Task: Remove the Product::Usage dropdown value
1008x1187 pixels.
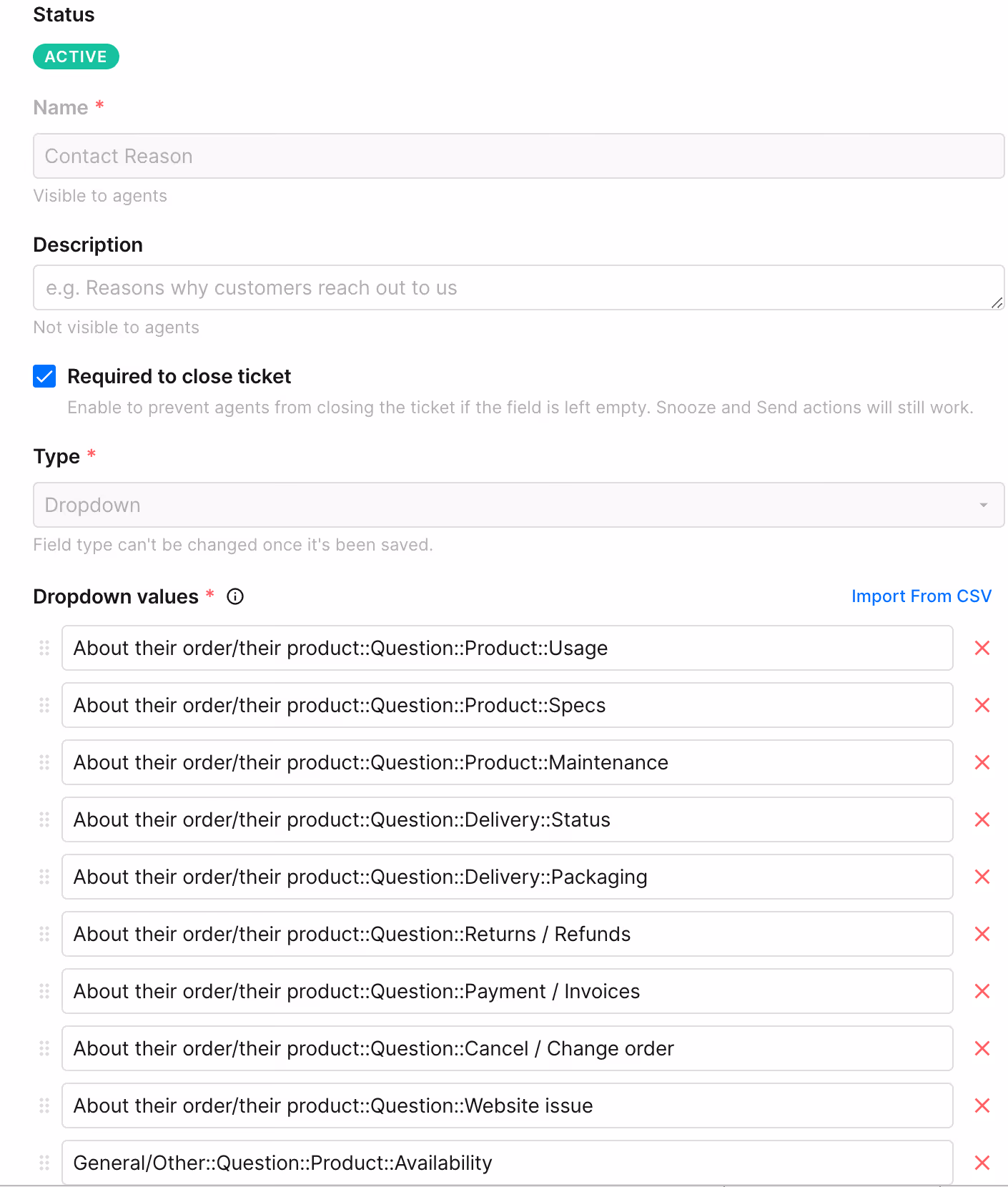Action: click(x=982, y=648)
